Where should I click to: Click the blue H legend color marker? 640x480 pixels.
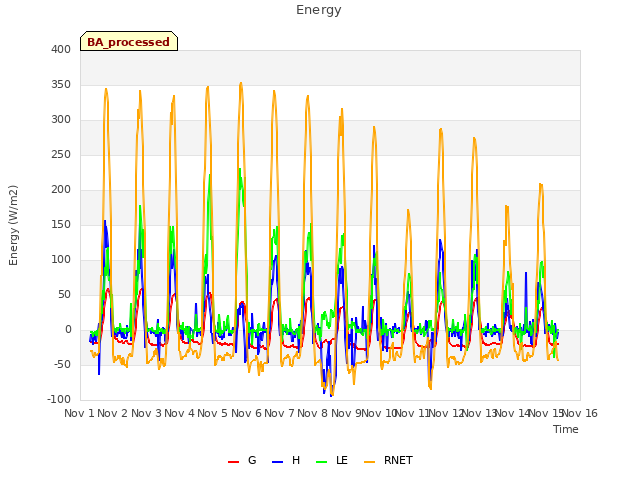click(277, 462)
